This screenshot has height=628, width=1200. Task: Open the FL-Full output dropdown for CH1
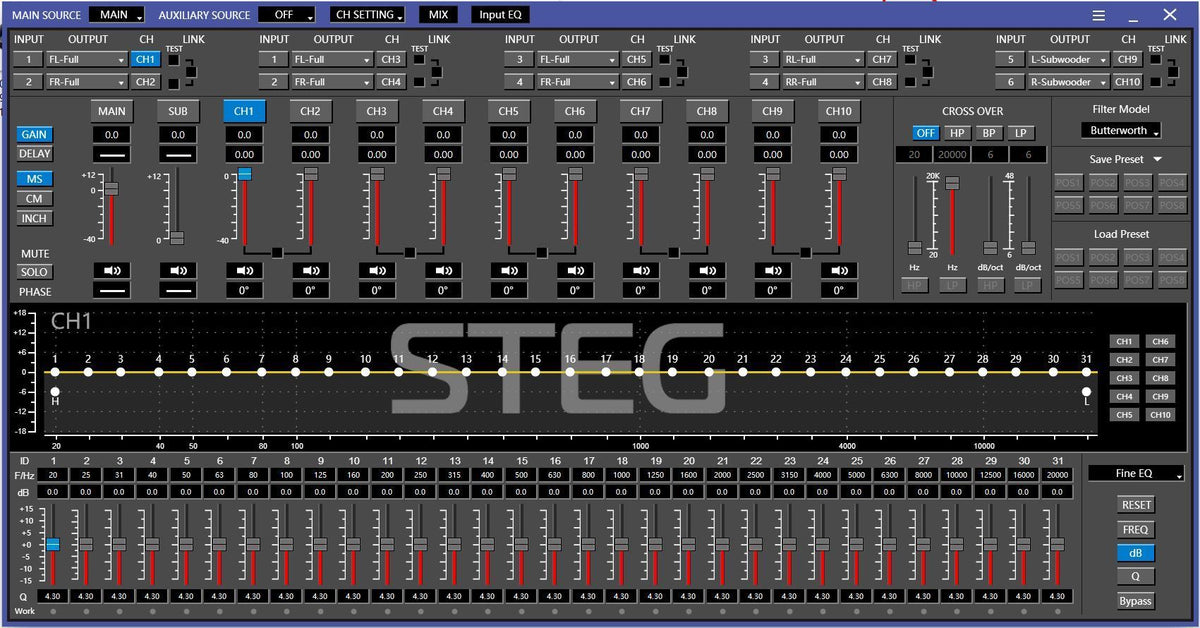86,59
